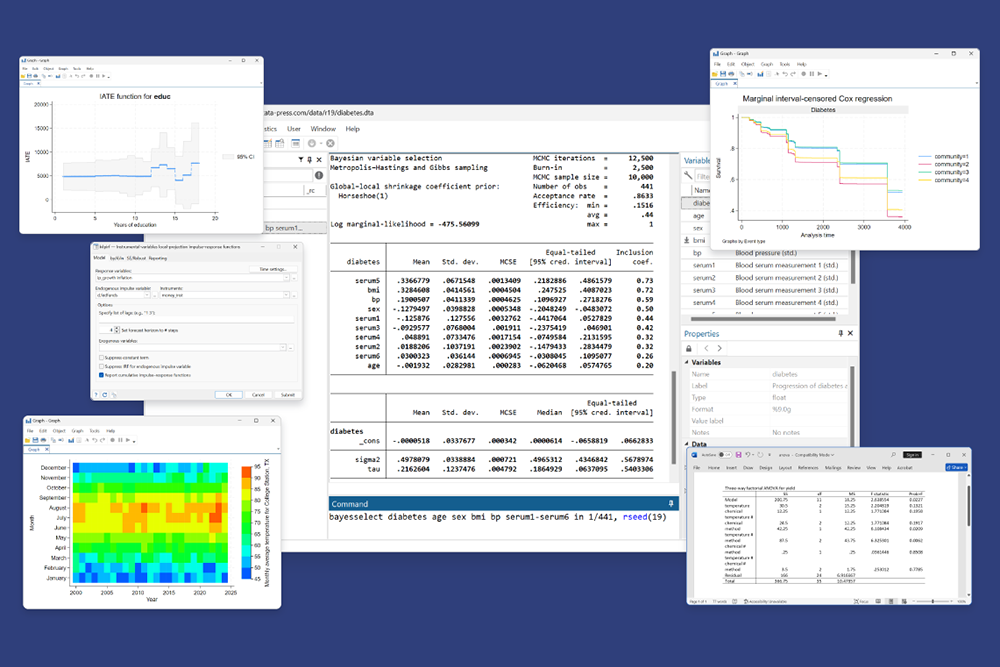Click Time settings button in ivlpirf dialog

tap(273, 269)
